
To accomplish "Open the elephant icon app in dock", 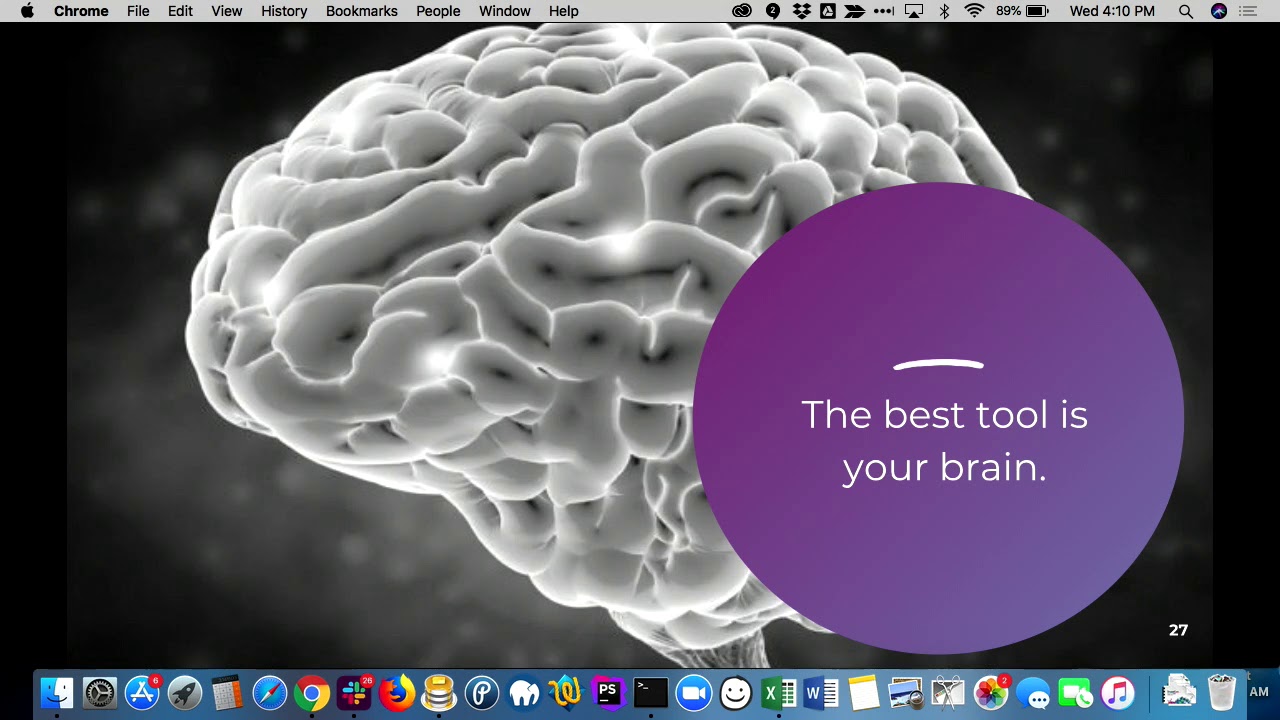I will (524, 692).
